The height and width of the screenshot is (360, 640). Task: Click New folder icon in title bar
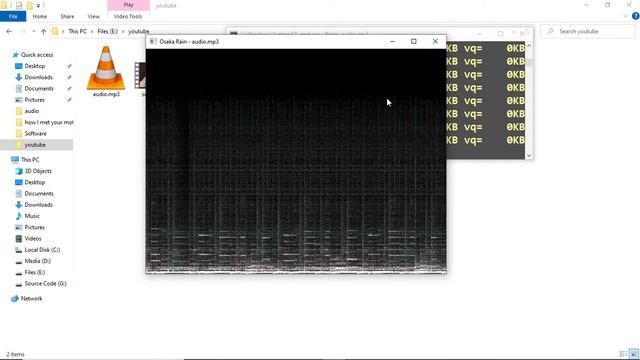point(29,5)
